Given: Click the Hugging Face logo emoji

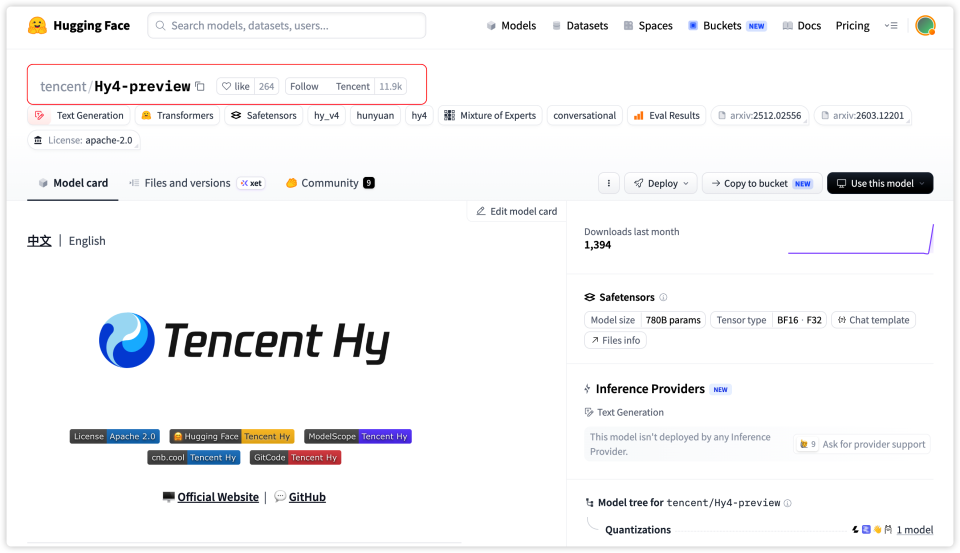Looking at the screenshot, I should [37, 25].
